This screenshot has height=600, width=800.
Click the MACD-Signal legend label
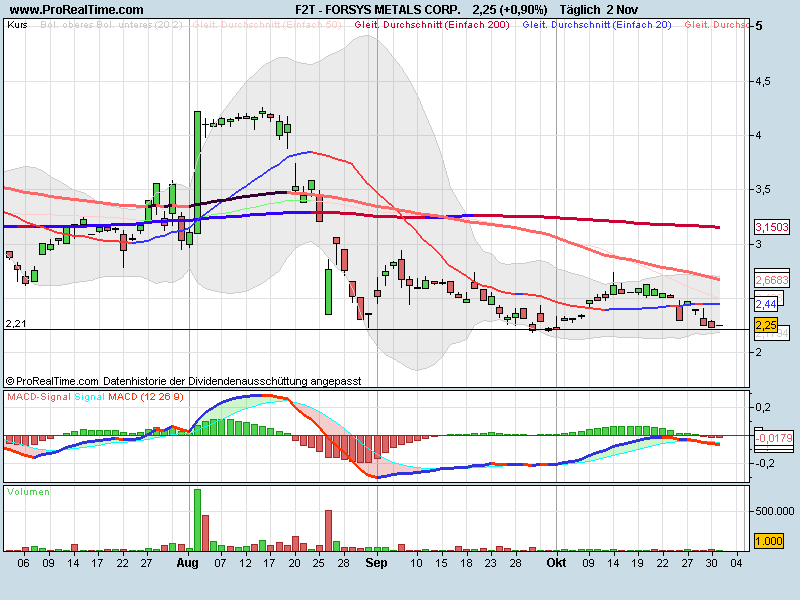click(x=39, y=396)
